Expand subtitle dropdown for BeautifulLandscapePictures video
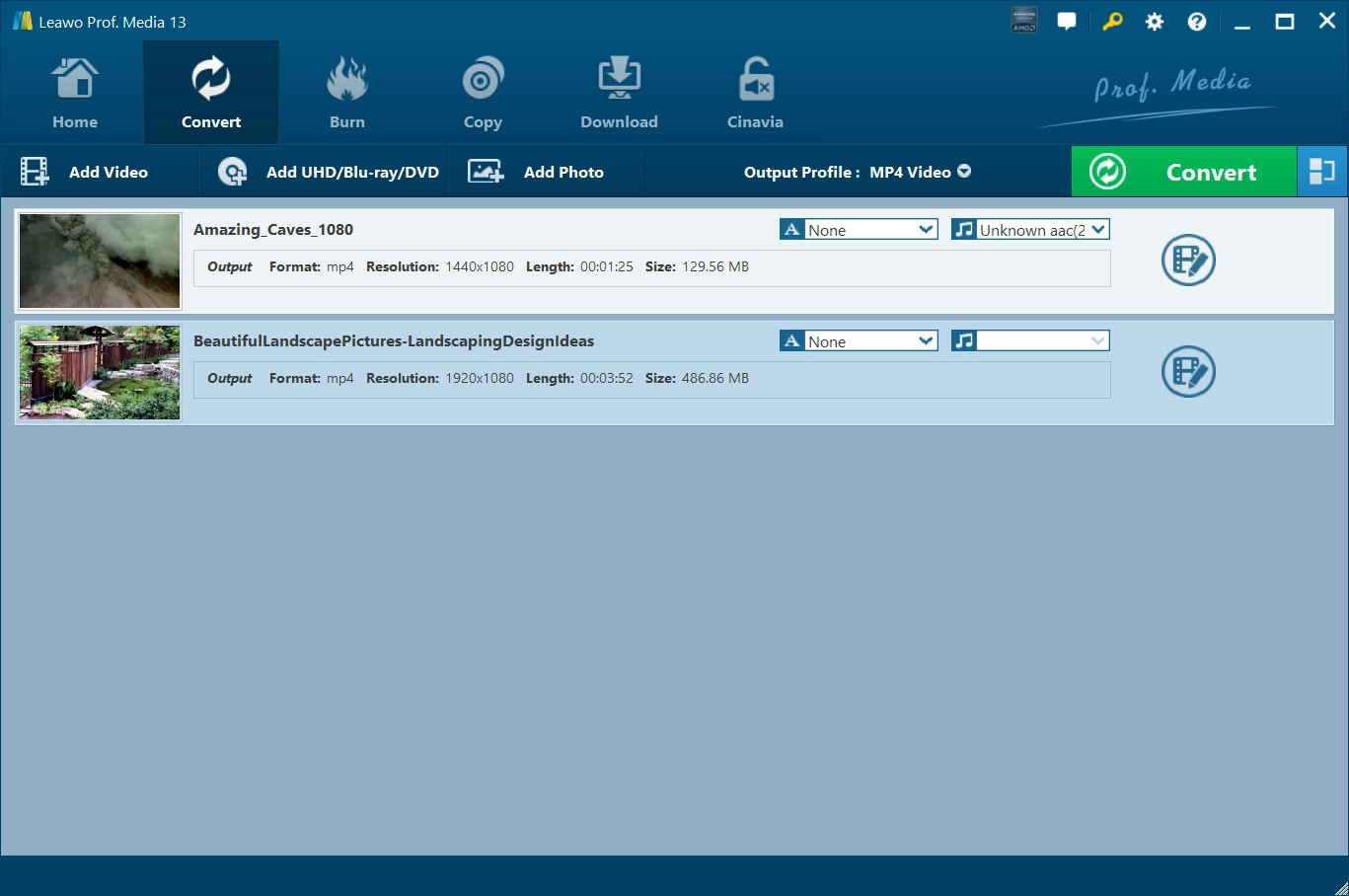Screen dimensions: 1349x896 click(x=926, y=341)
